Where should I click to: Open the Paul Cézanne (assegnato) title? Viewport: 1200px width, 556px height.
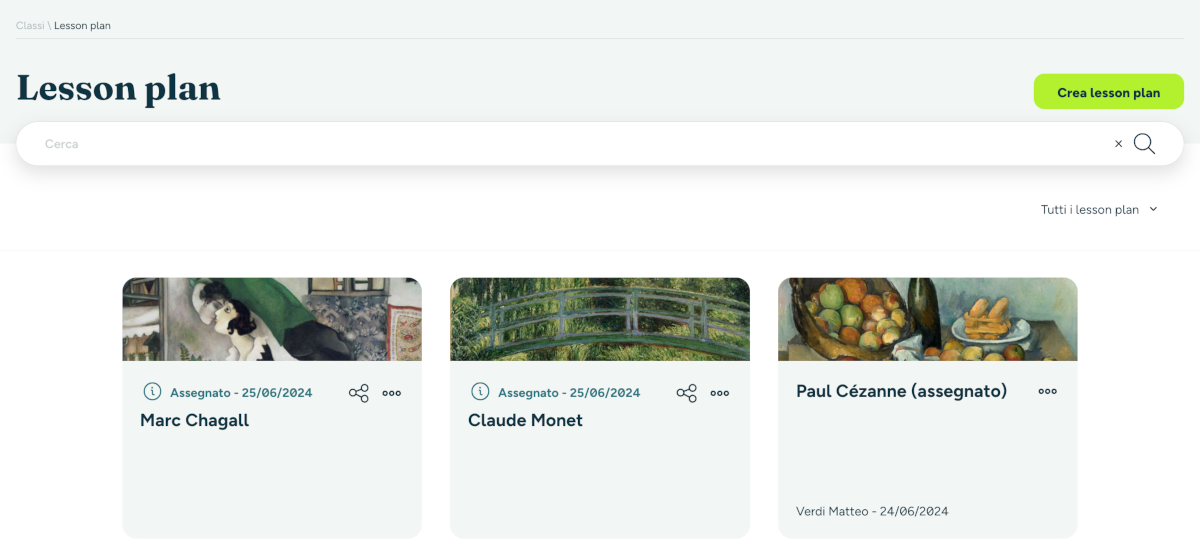click(901, 392)
